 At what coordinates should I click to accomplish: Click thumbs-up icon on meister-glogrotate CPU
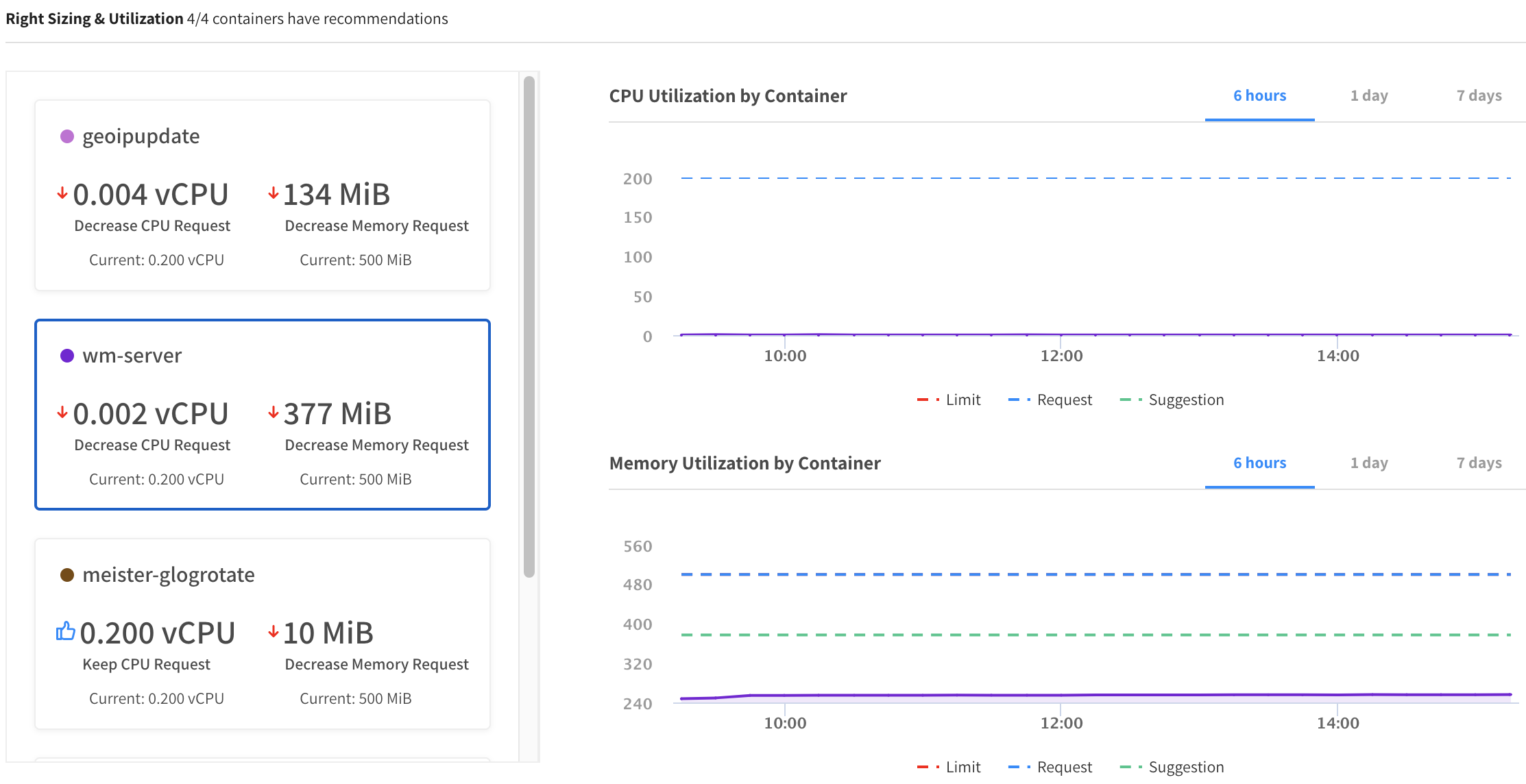click(65, 631)
